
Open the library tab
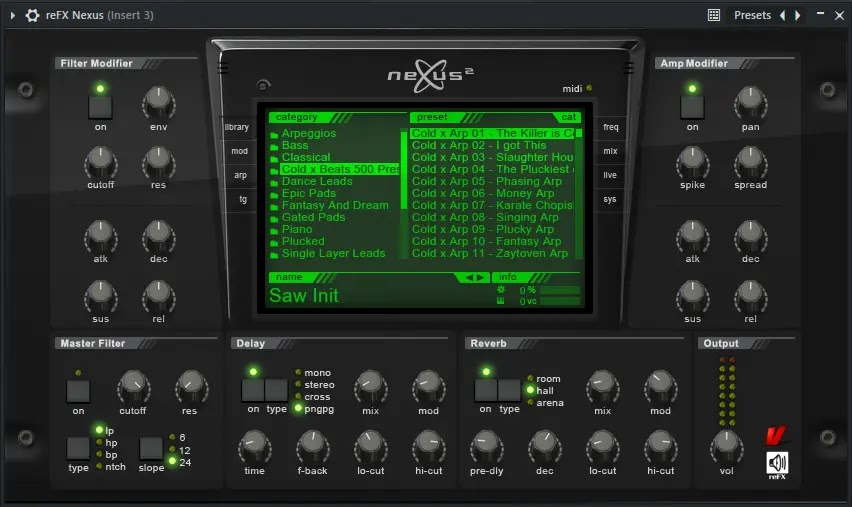click(x=237, y=127)
